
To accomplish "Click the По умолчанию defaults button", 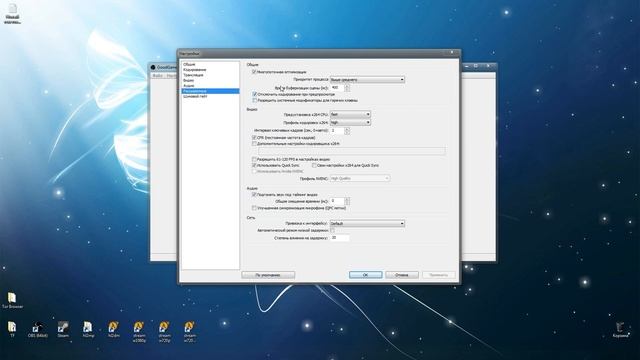I will pos(268,275).
